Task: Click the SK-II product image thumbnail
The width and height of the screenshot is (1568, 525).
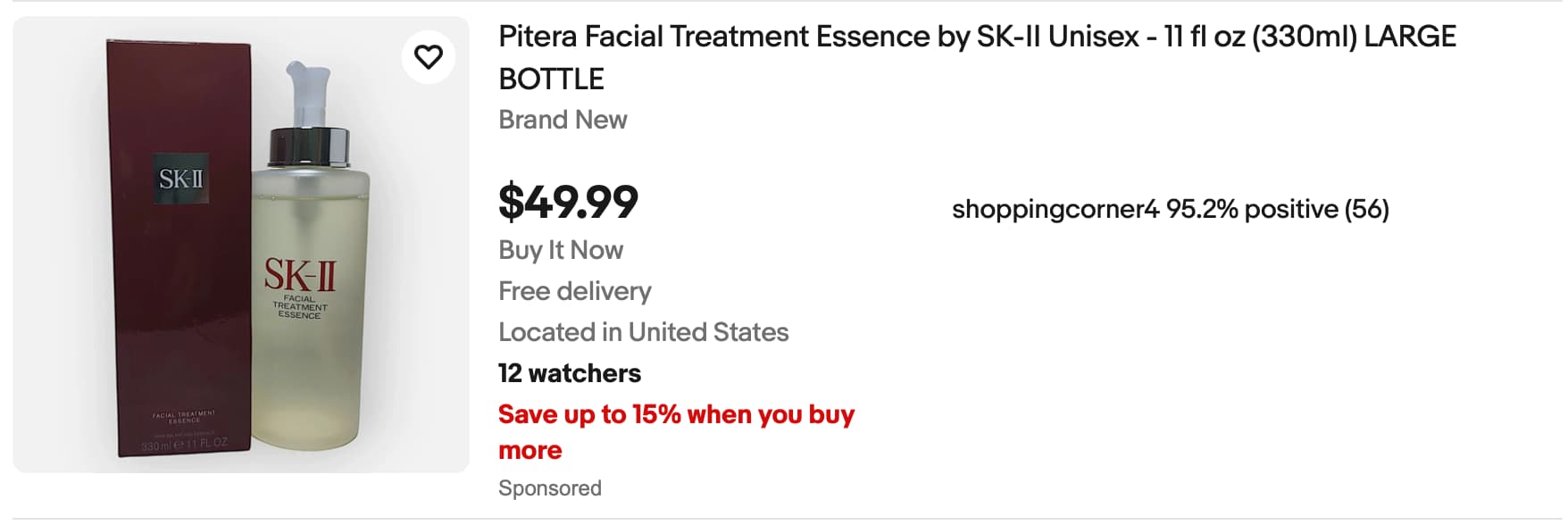Action: [x=240, y=245]
